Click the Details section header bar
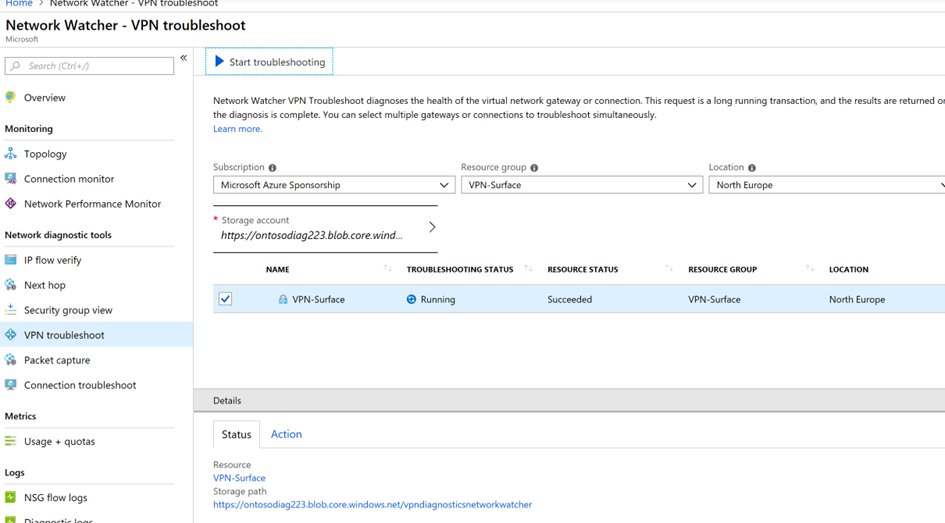Viewport: 945px width, 523px height. coord(569,400)
